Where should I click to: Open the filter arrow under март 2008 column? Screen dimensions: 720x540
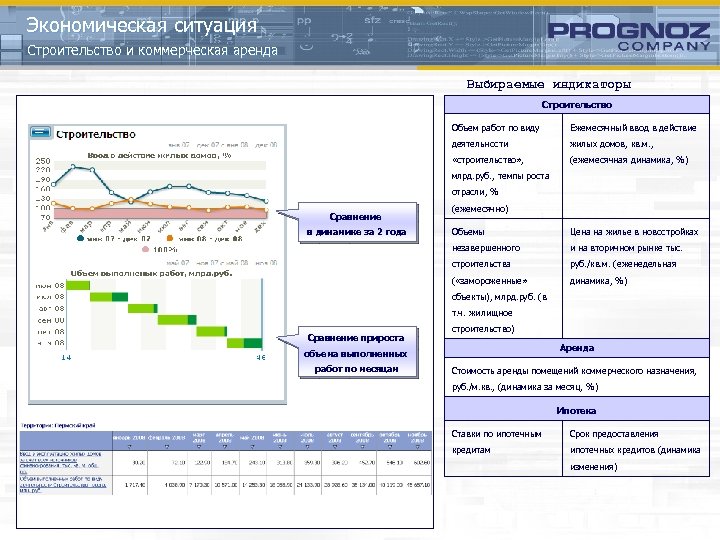click(198, 446)
